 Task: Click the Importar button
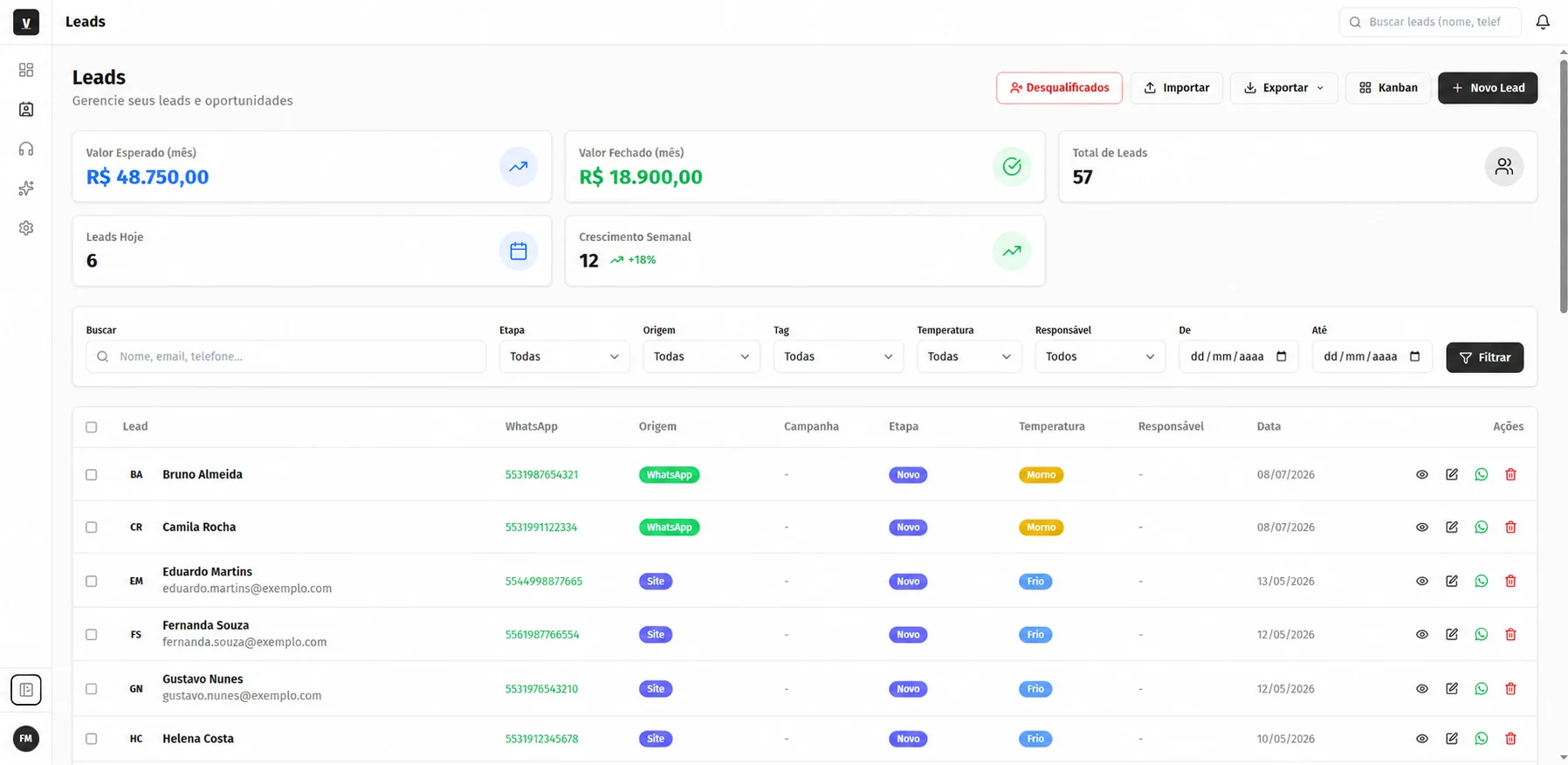(x=1176, y=88)
